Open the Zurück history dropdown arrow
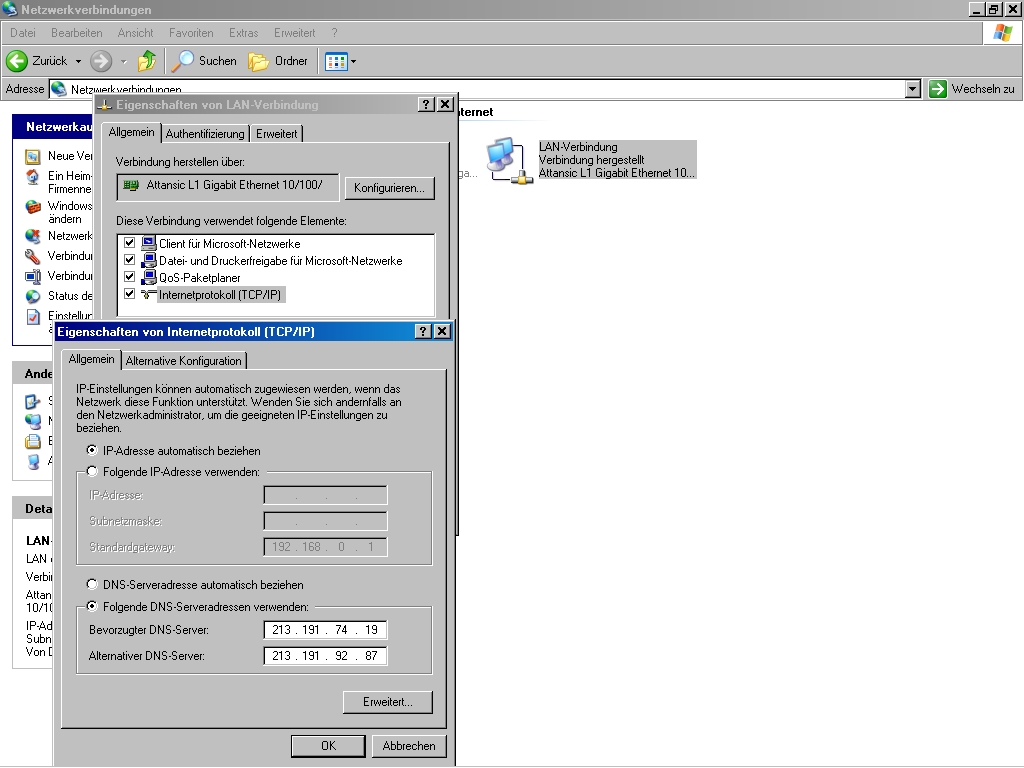 pos(78,61)
